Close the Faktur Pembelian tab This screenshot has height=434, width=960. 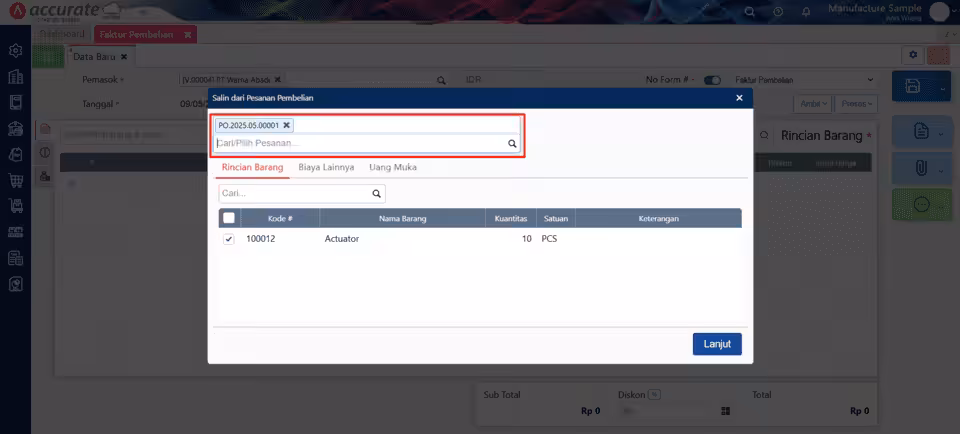187,35
